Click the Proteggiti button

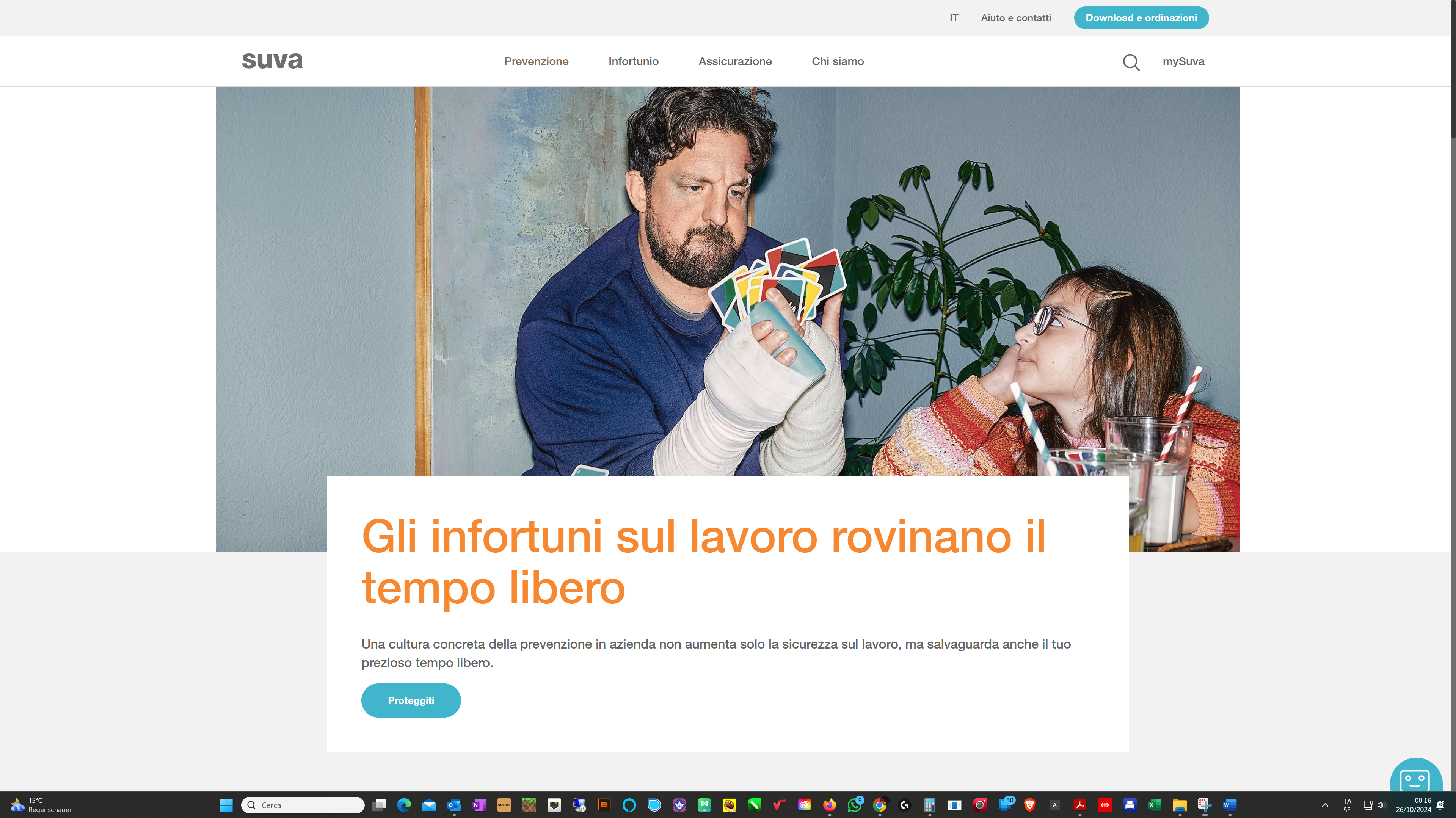click(x=411, y=700)
